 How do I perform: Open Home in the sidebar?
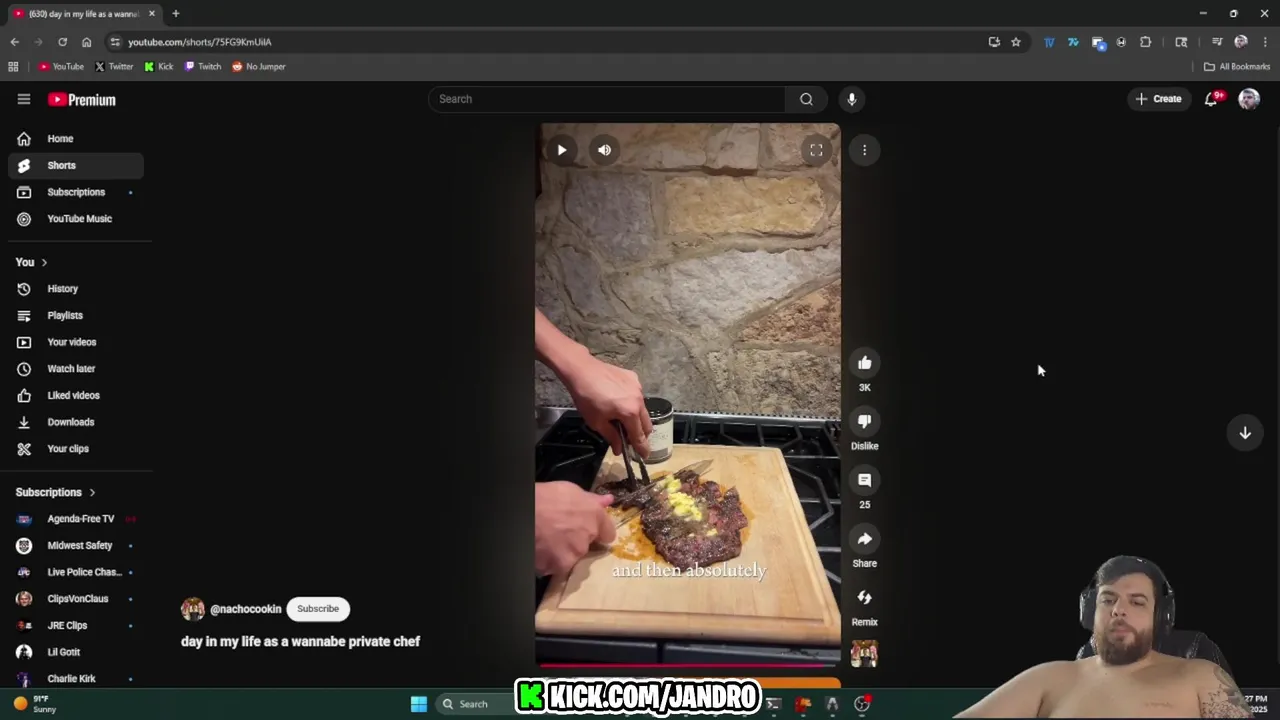click(x=76, y=139)
